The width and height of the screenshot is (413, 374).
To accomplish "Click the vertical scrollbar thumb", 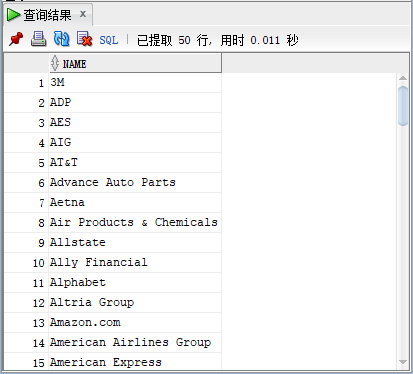I will [403, 106].
